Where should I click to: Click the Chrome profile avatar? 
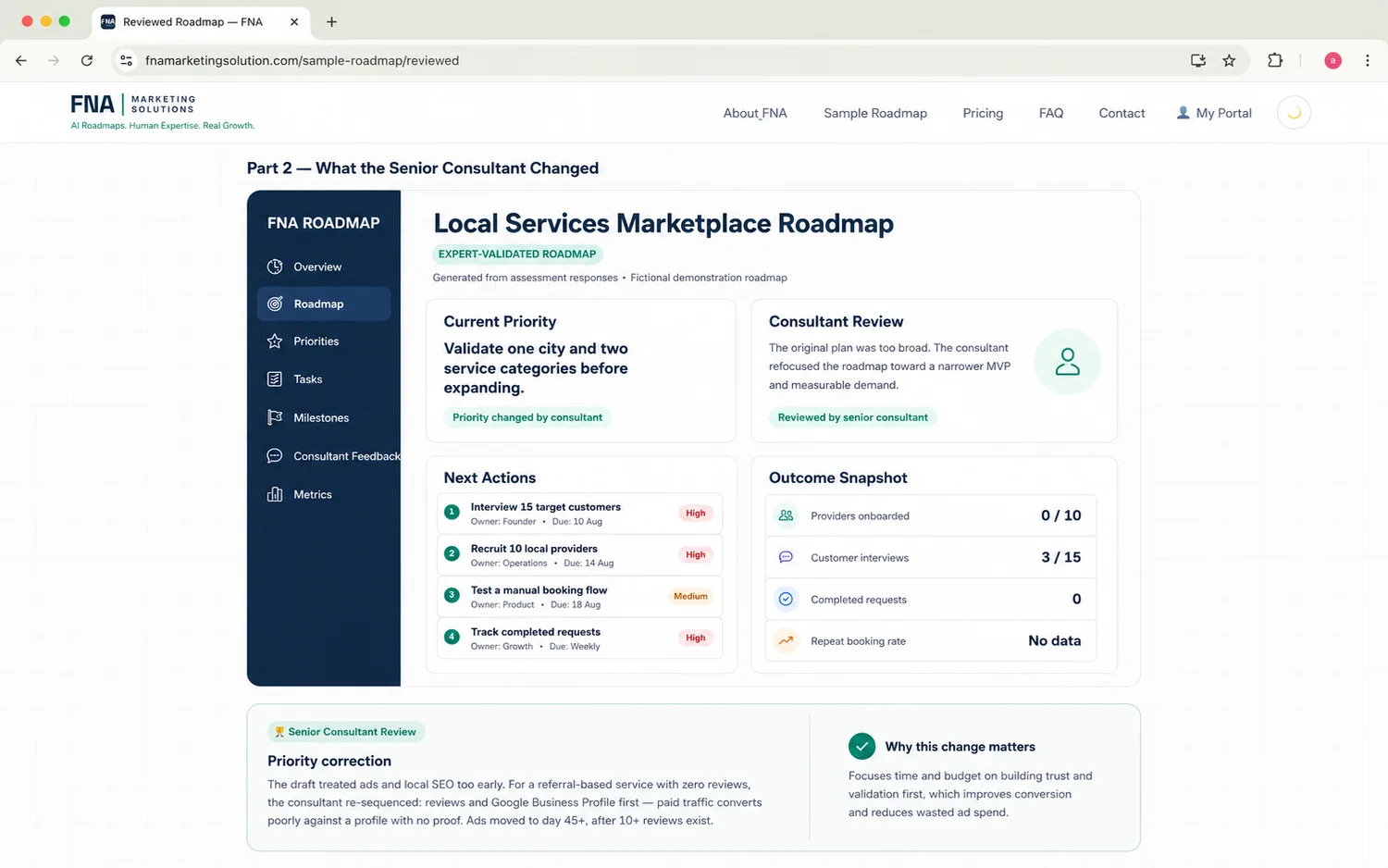coord(1332,60)
